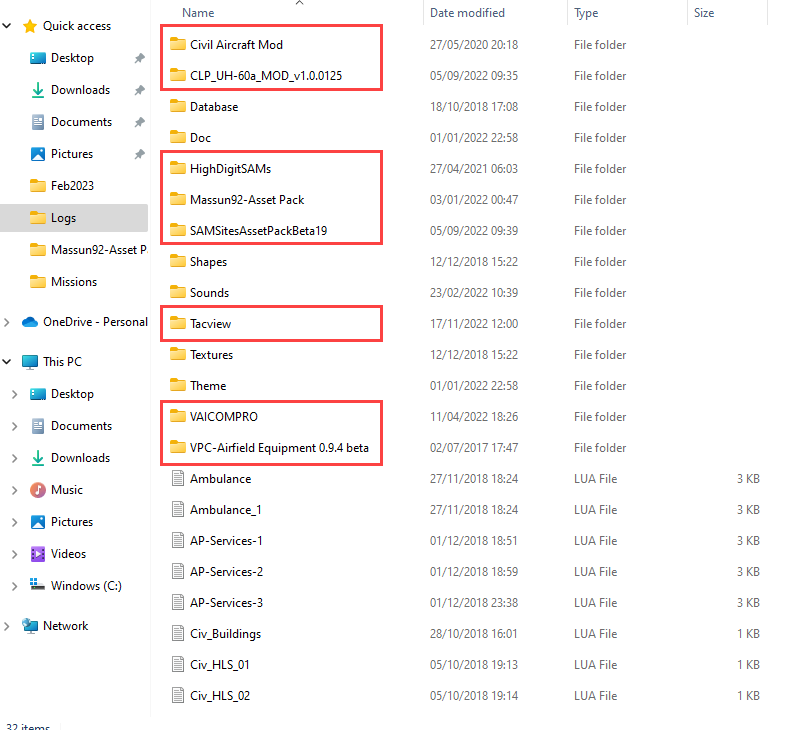
Task: Click the Videos icon under This PC
Action: coord(38,554)
